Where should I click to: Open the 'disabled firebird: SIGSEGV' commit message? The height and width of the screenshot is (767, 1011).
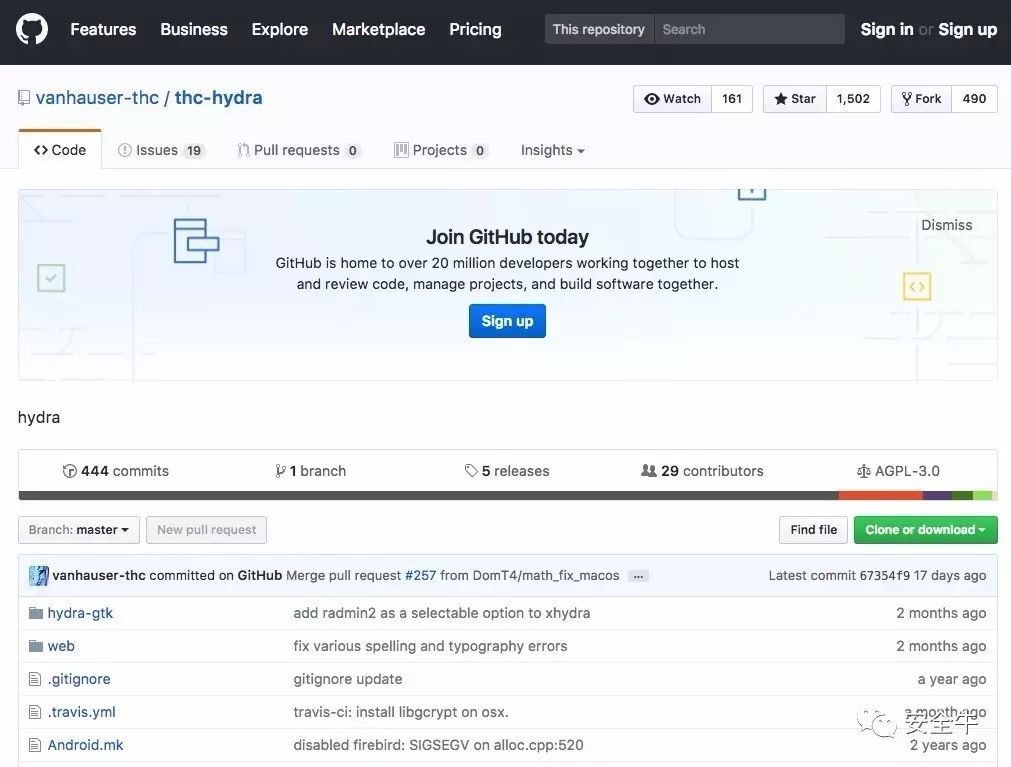click(x=438, y=745)
